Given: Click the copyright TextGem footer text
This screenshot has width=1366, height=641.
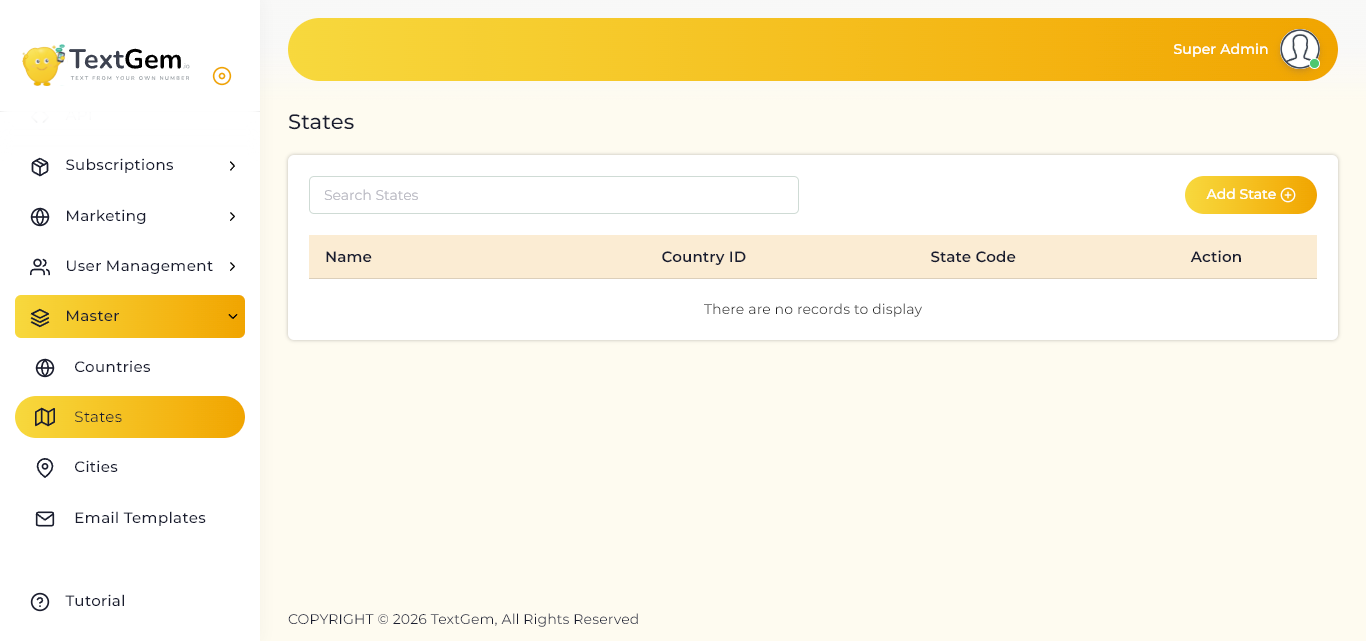Looking at the screenshot, I should point(463,619).
